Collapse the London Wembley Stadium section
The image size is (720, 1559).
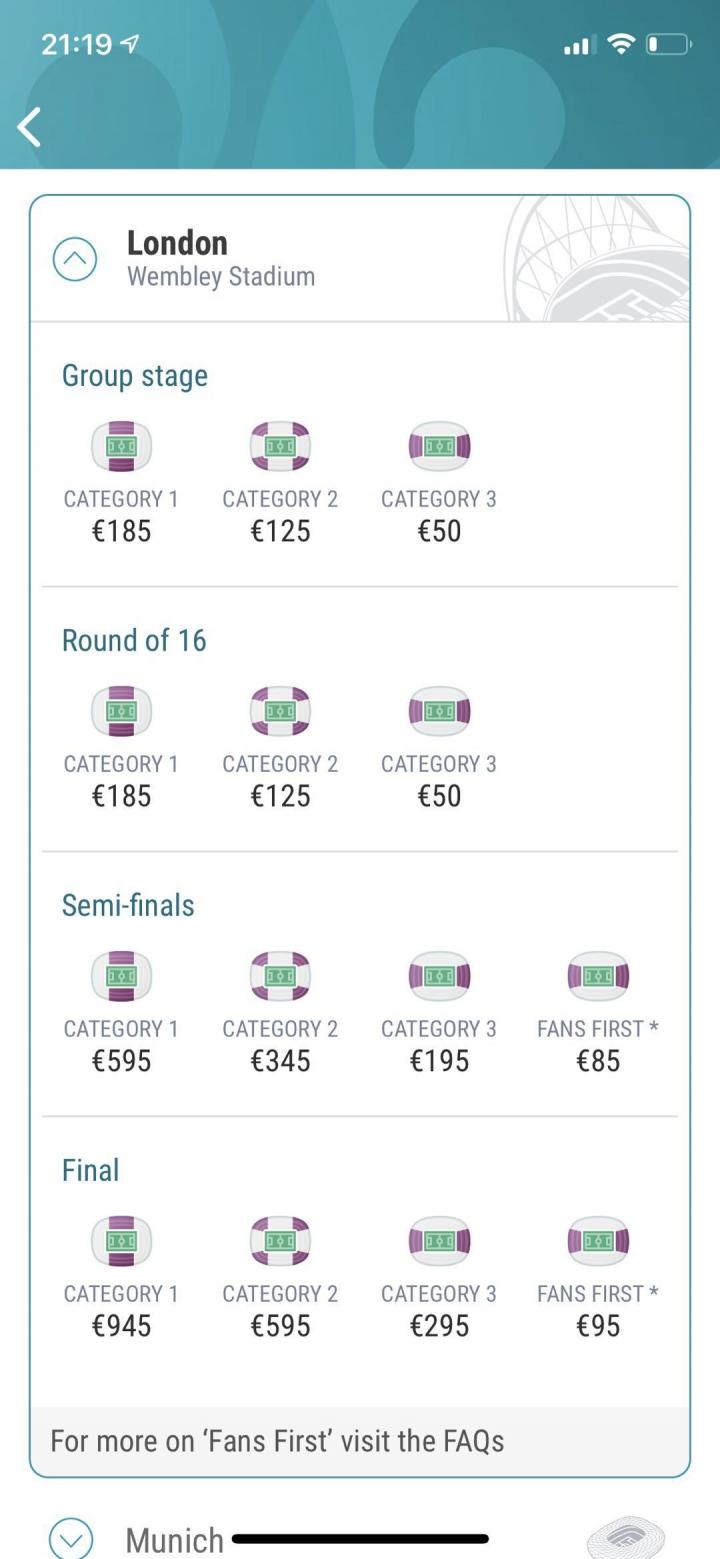[x=75, y=259]
